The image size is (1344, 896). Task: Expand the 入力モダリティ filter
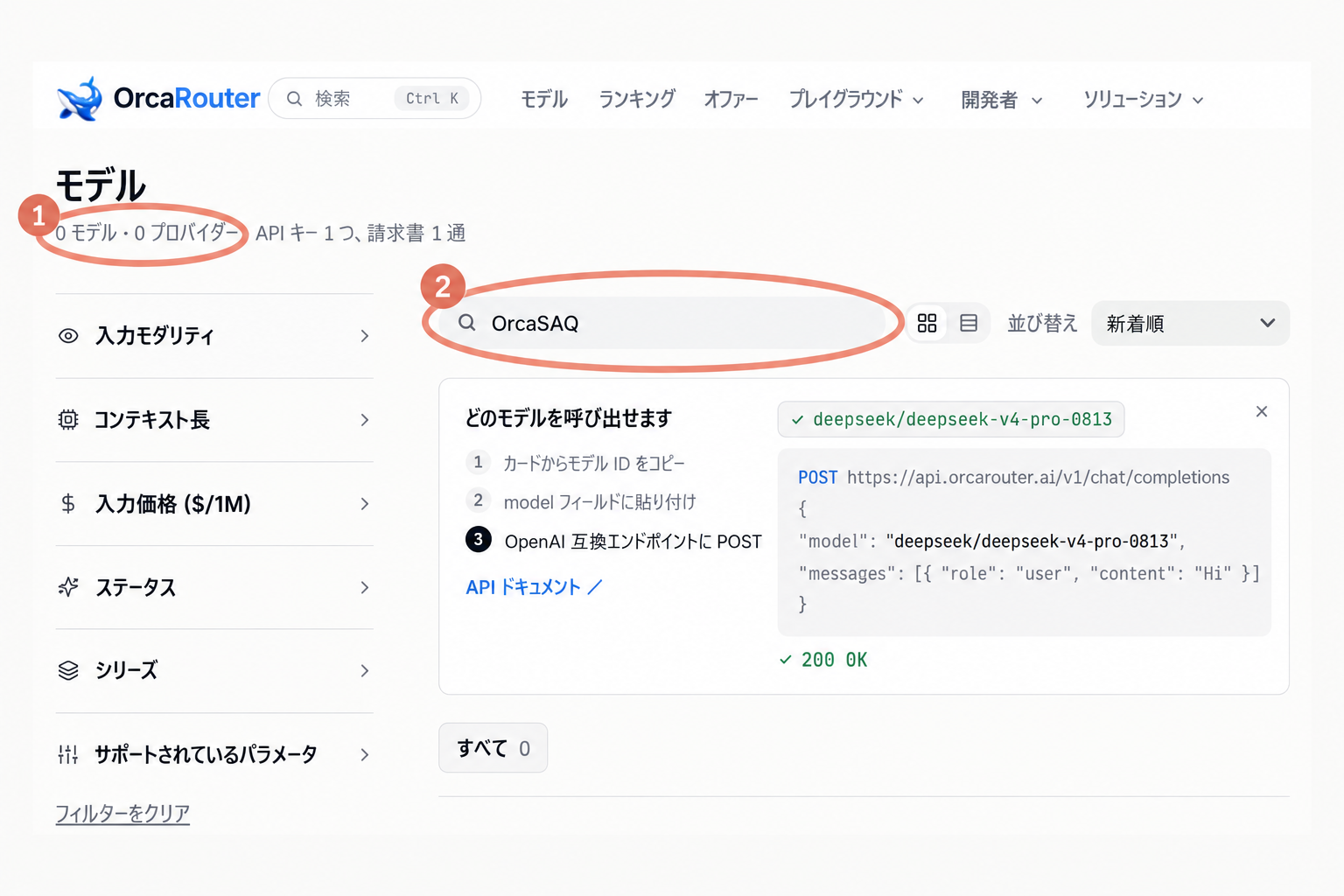click(x=214, y=336)
